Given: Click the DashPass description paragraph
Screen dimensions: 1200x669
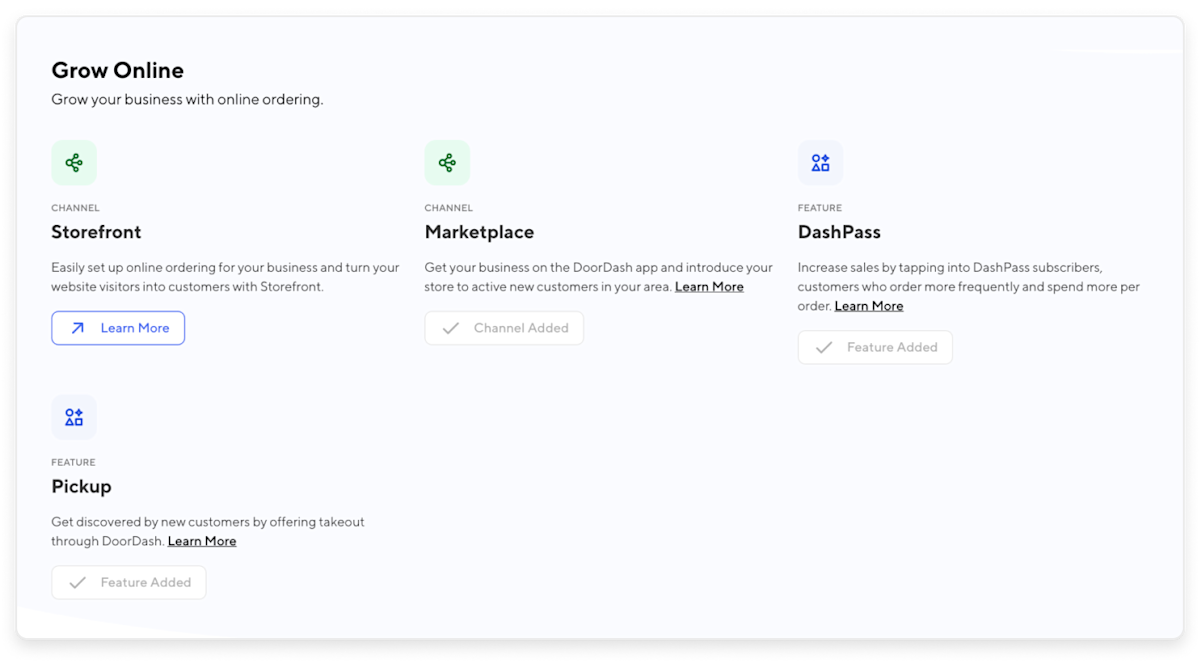Looking at the screenshot, I should point(969,287).
